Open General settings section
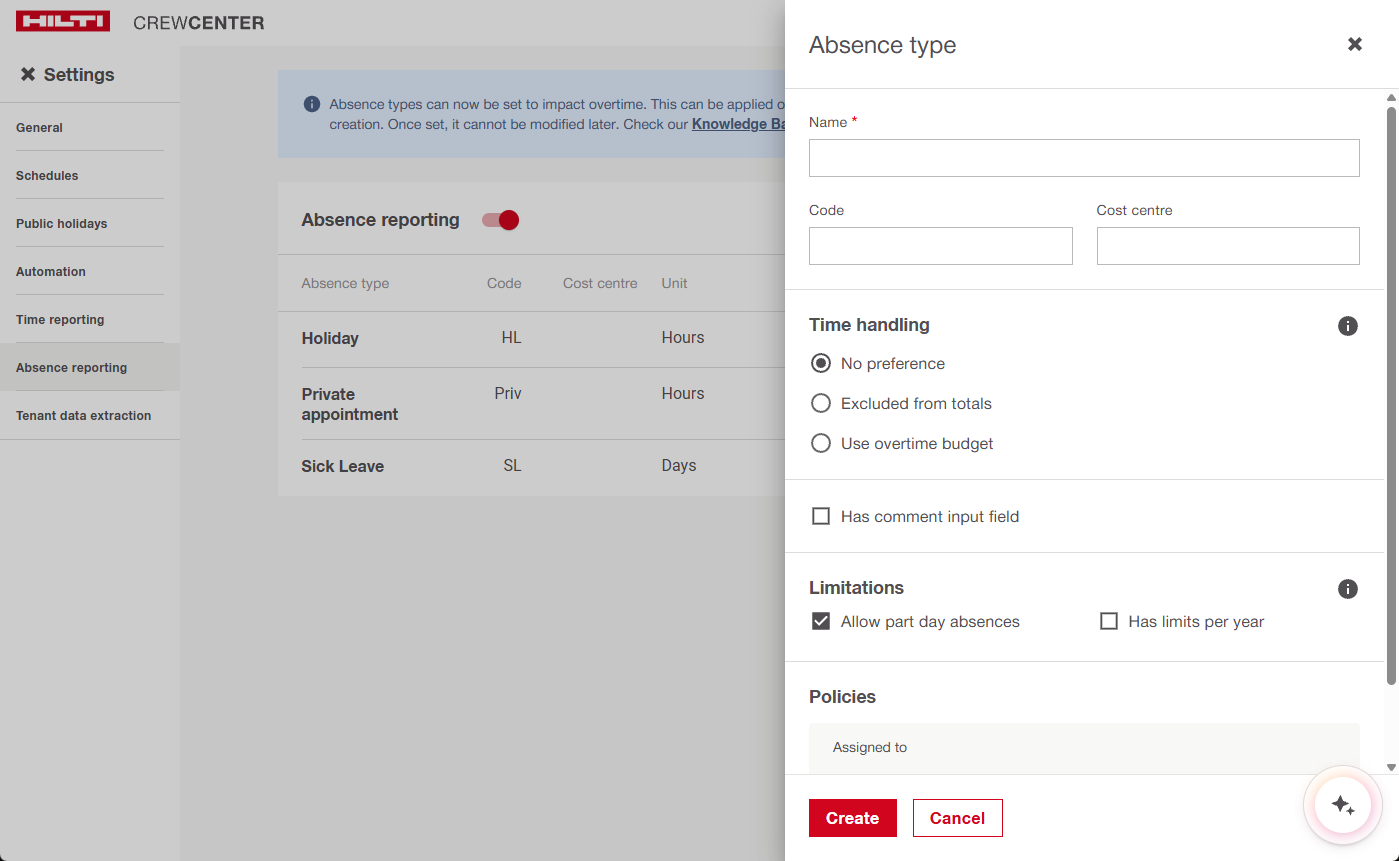This screenshot has width=1399, height=861. 90,127
